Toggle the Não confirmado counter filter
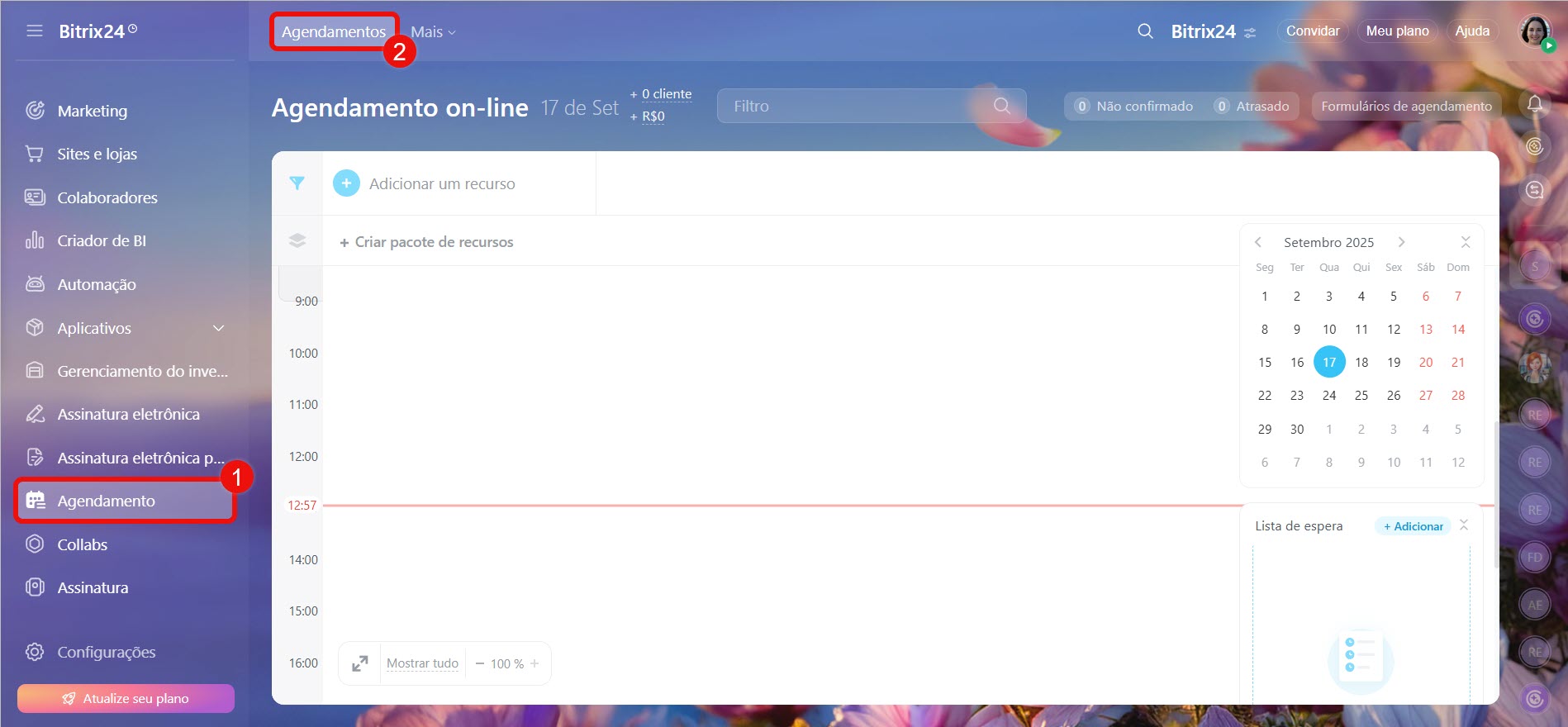Viewport: 1568px width, 727px height. pos(1133,106)
